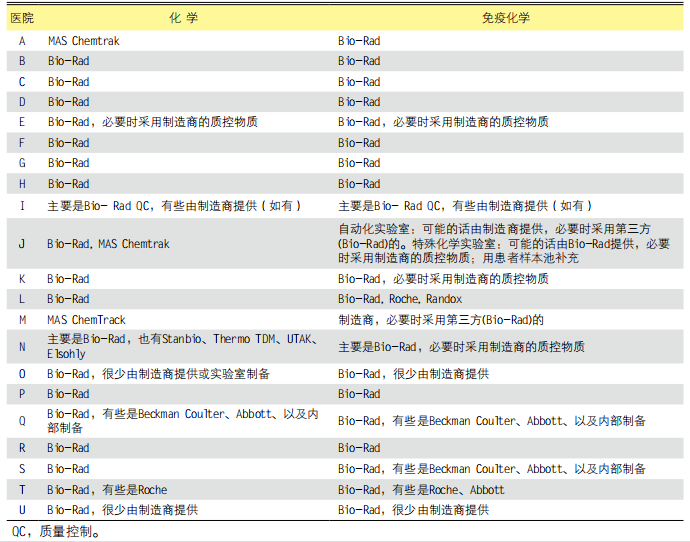
Task: Select hospital letter S
Action: coord(22,469)
